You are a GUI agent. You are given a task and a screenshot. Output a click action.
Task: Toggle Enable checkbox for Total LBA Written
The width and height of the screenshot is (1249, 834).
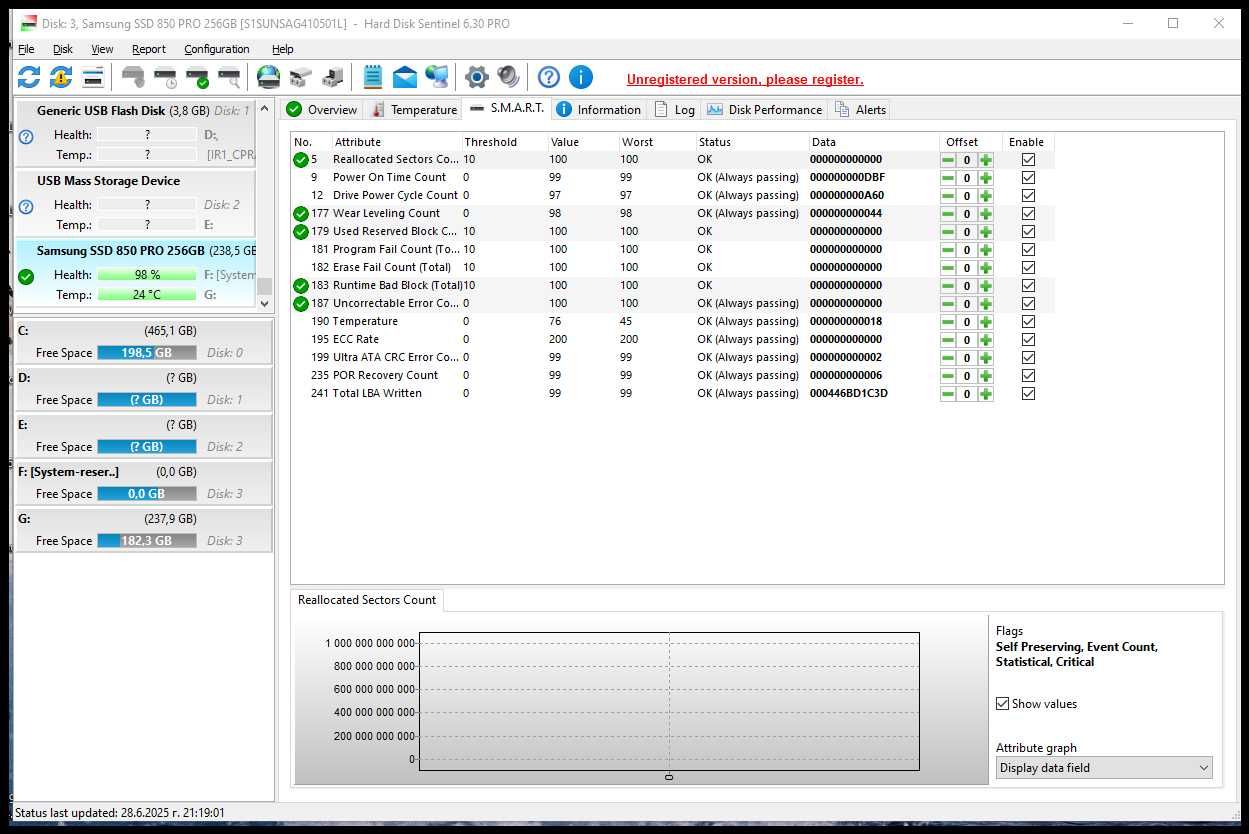pos(1028,394)
